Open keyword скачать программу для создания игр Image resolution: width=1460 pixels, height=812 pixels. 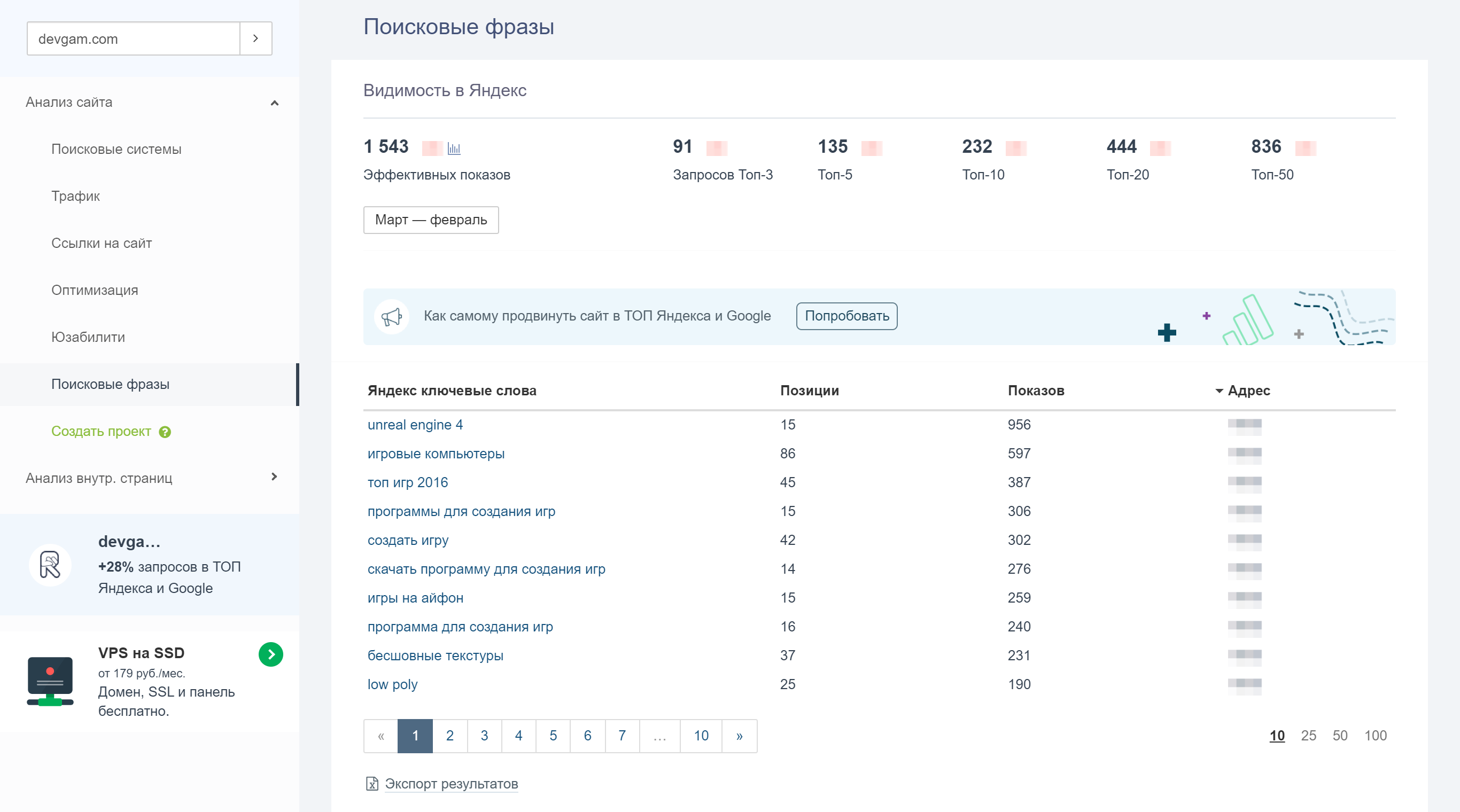point(486,569)
